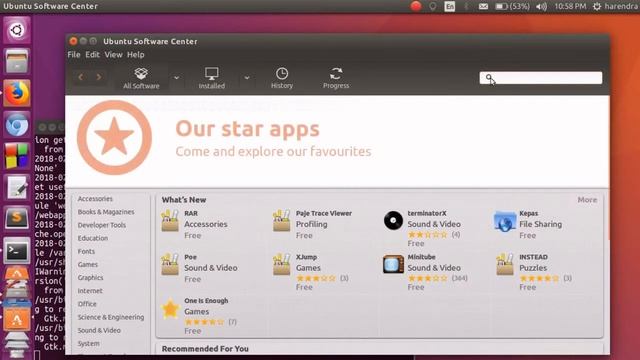
Task: Open the battery indicator menu
Action: (512, 6)
